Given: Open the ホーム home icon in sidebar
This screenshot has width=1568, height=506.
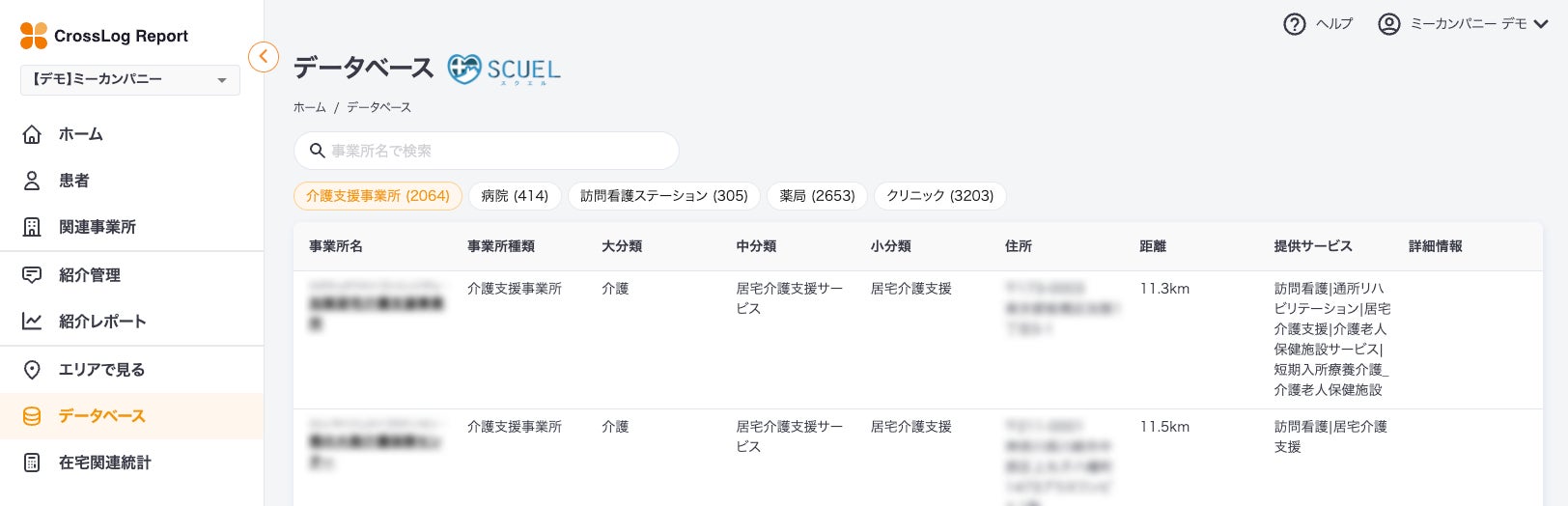Looking at the screenshot, I should [32, 134].
